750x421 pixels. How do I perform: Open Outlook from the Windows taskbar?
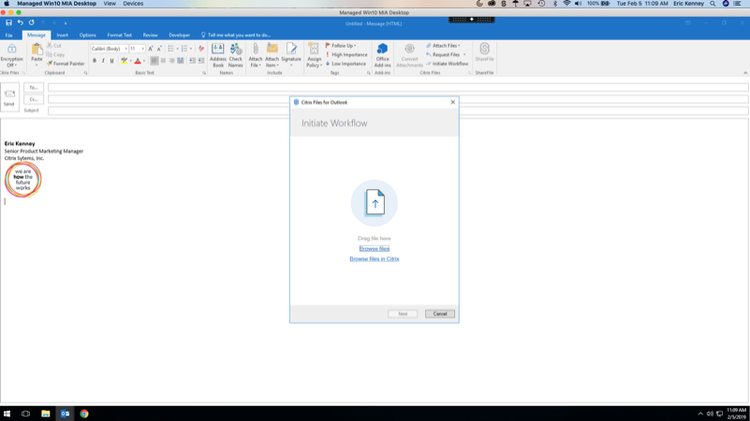[x=65, y=413]
